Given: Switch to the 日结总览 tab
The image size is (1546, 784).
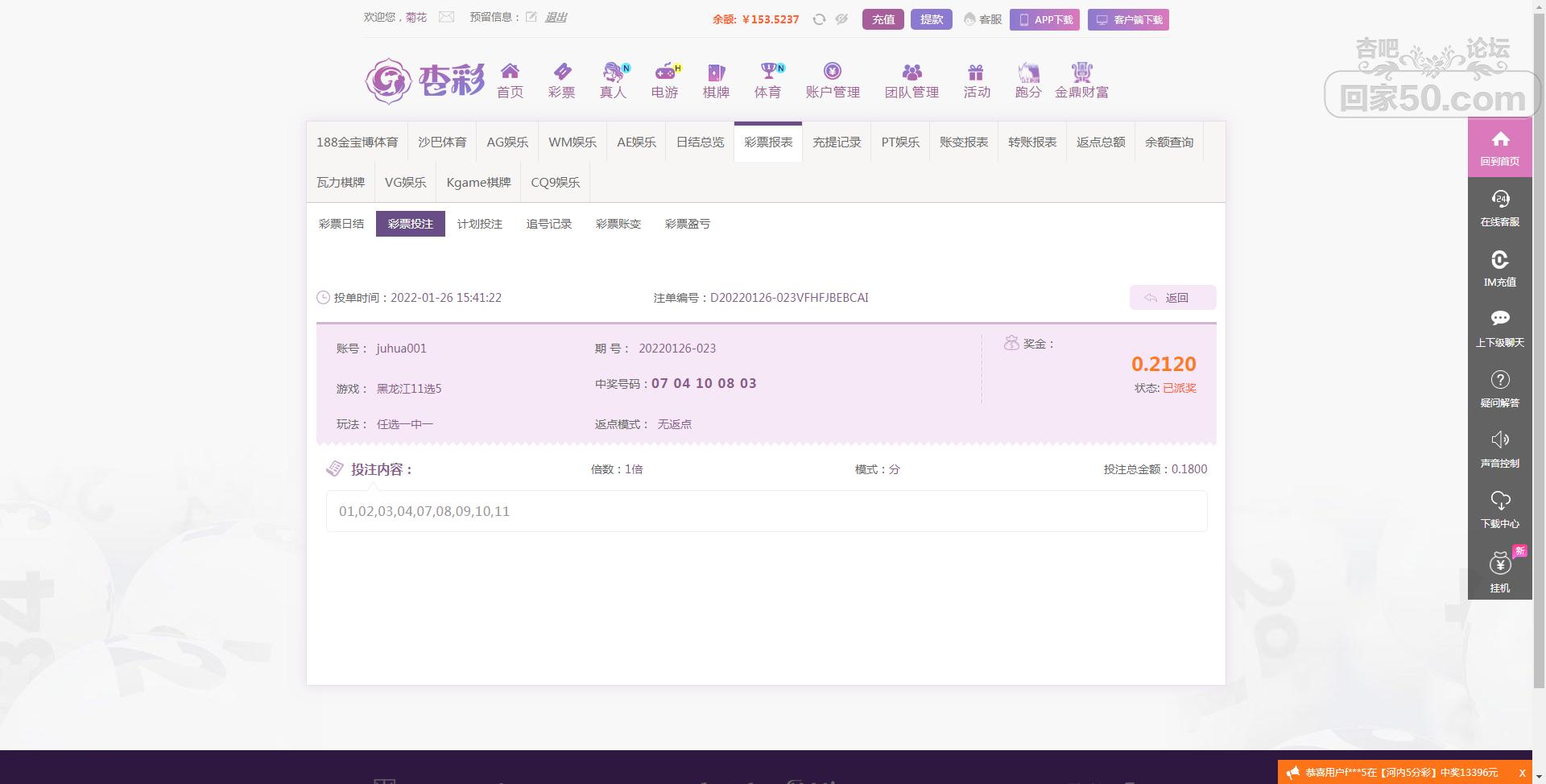Looking at the screenshot, I should pos(700,142).
